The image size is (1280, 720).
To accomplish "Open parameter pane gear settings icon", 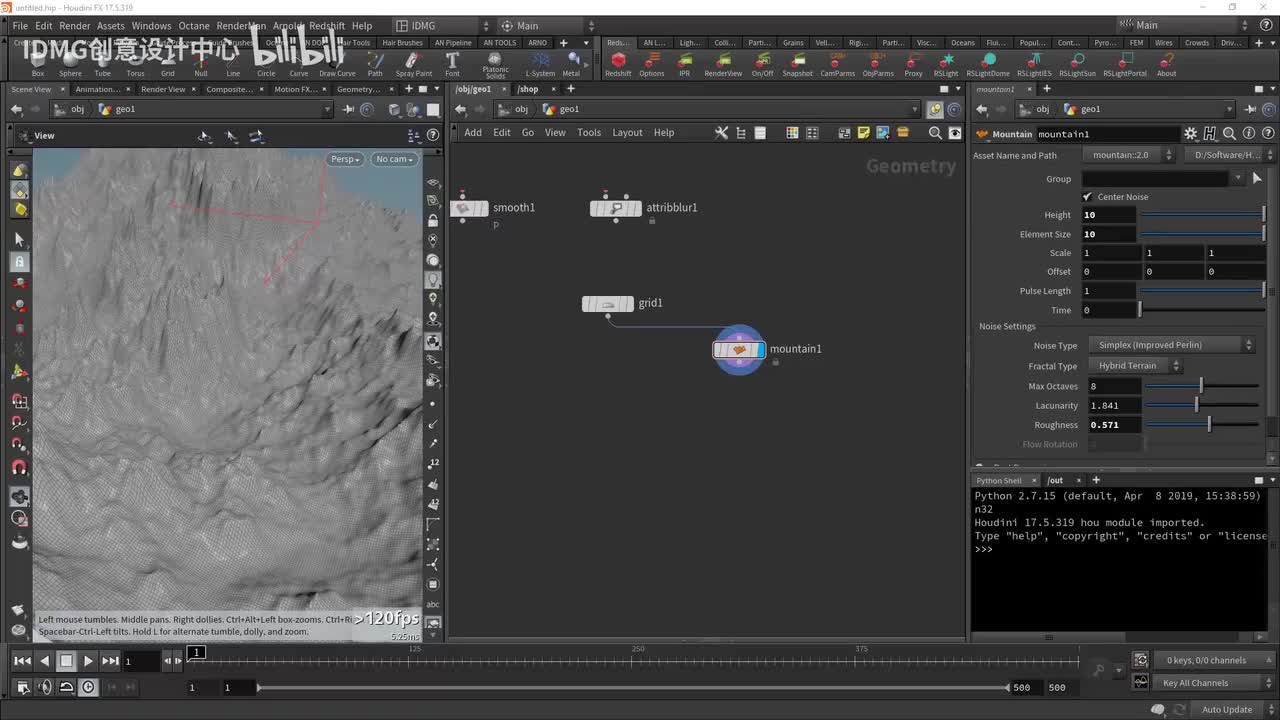I will tap(1190, 134).
